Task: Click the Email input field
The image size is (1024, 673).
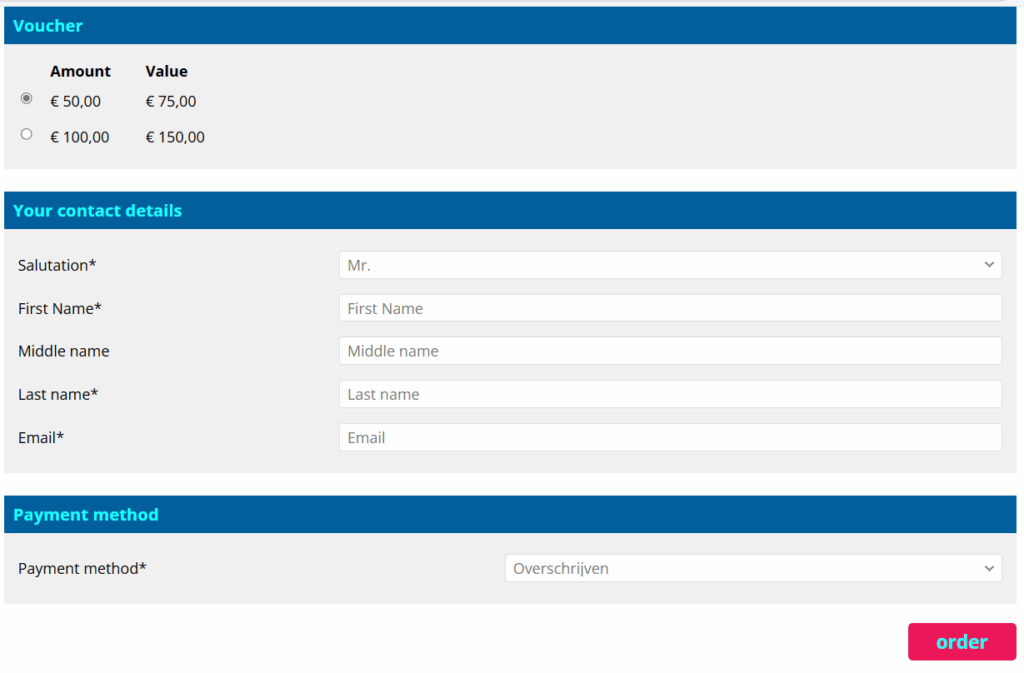Action: pos(670,437)
